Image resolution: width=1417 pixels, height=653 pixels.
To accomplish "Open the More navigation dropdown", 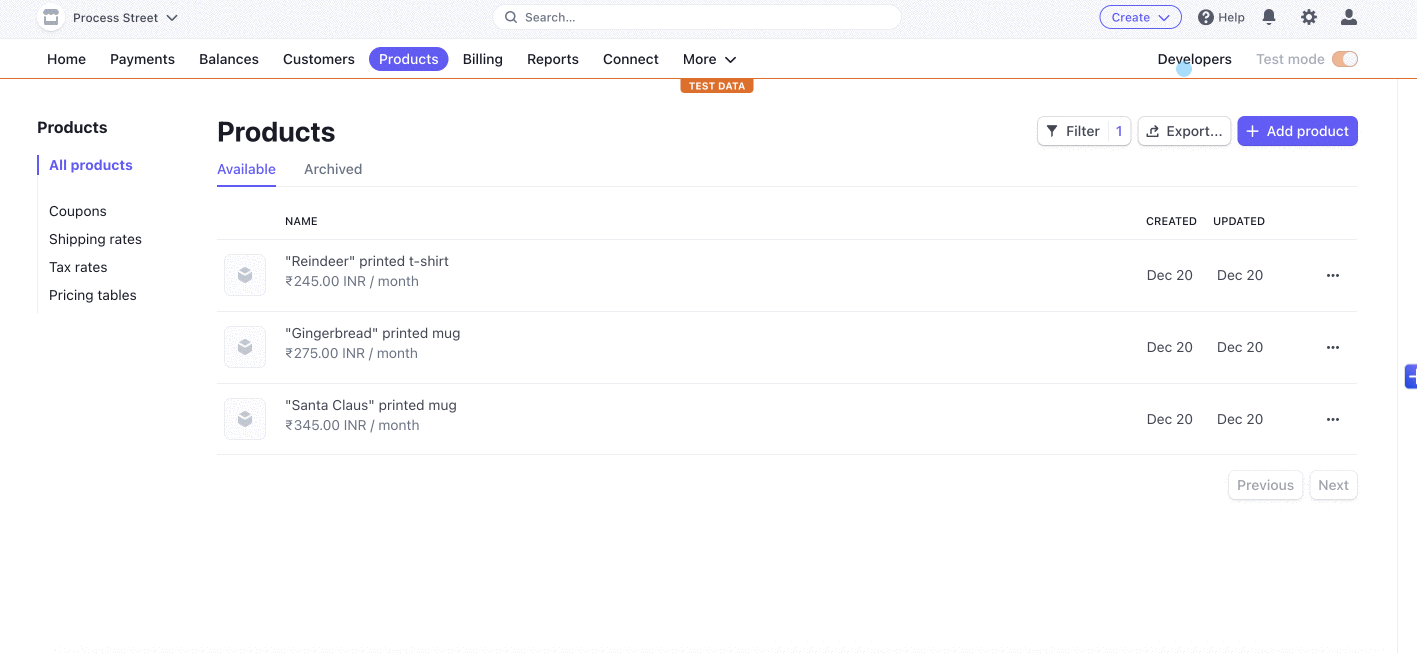I will (709, 59).
